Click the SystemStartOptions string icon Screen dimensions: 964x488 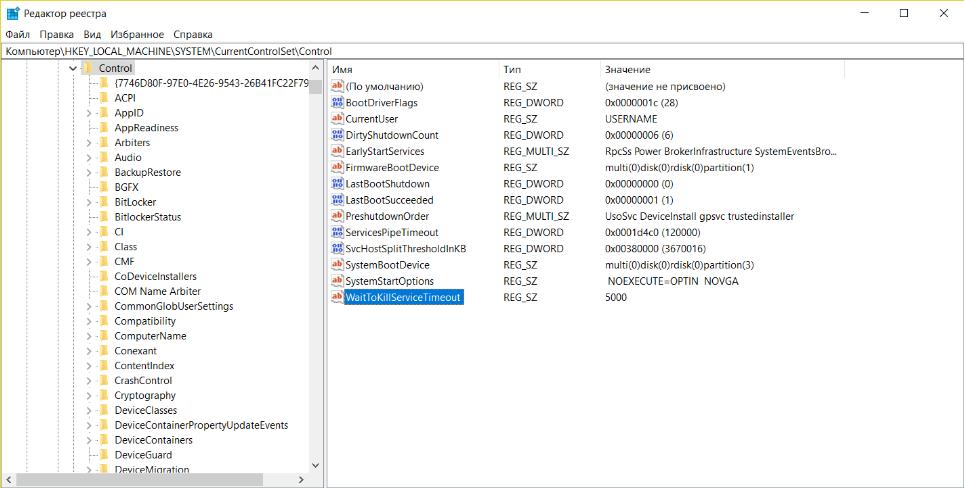[337, 281]
